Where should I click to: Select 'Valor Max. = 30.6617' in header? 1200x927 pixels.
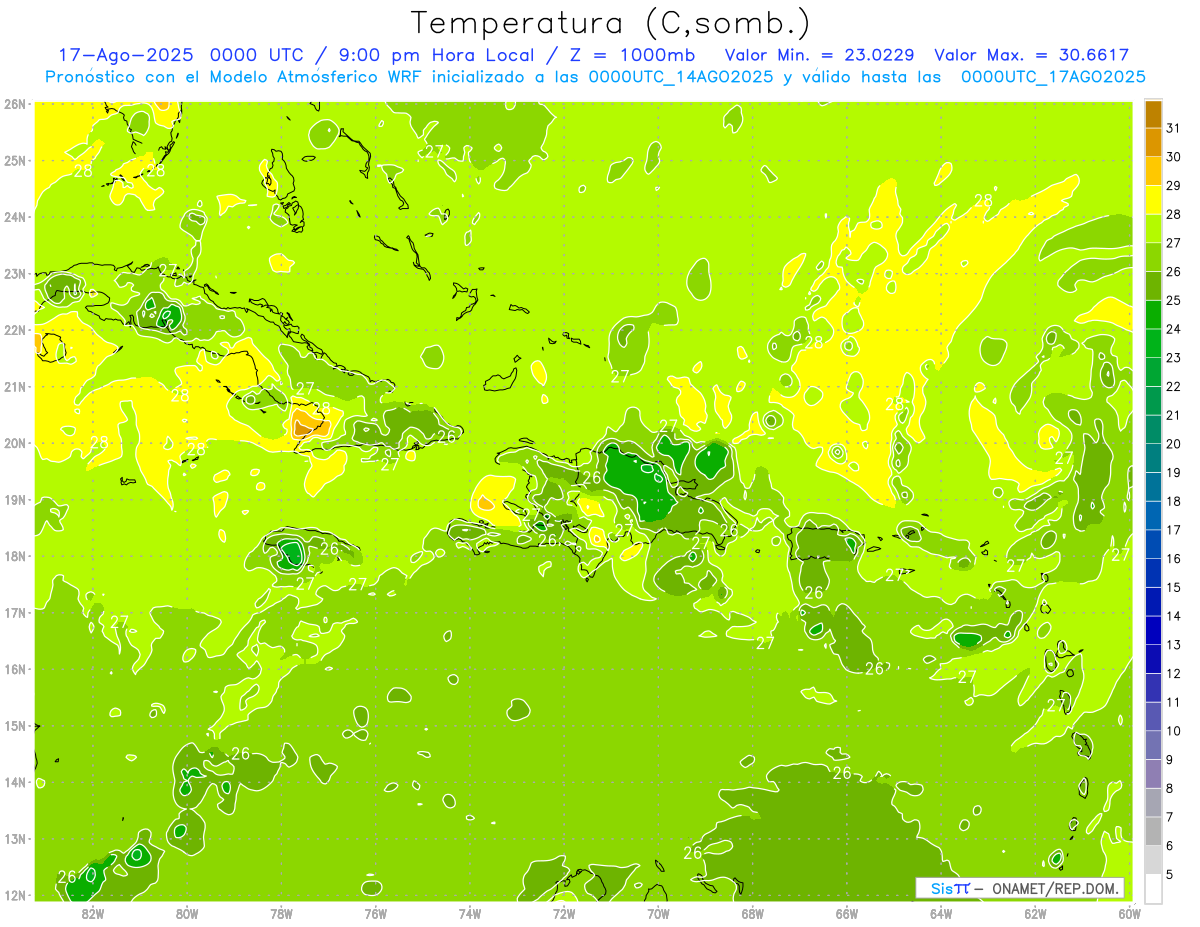coord(1031,55)
